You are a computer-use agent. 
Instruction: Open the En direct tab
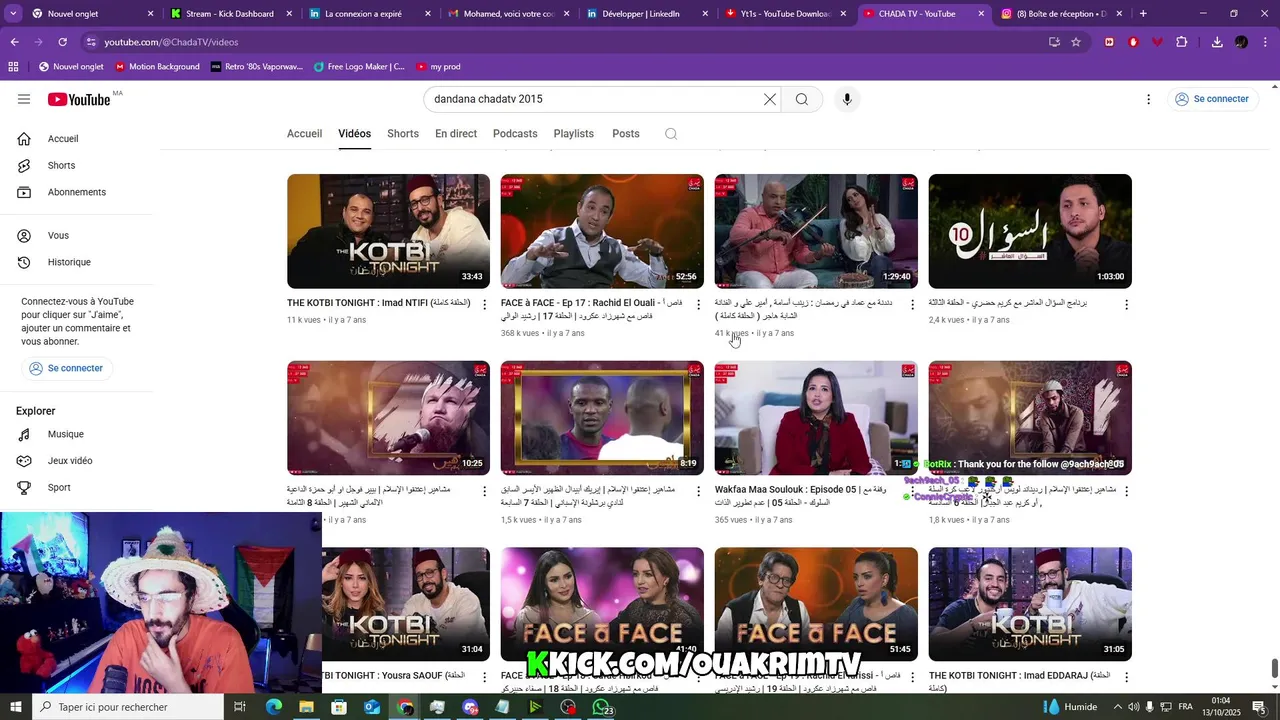456,134
